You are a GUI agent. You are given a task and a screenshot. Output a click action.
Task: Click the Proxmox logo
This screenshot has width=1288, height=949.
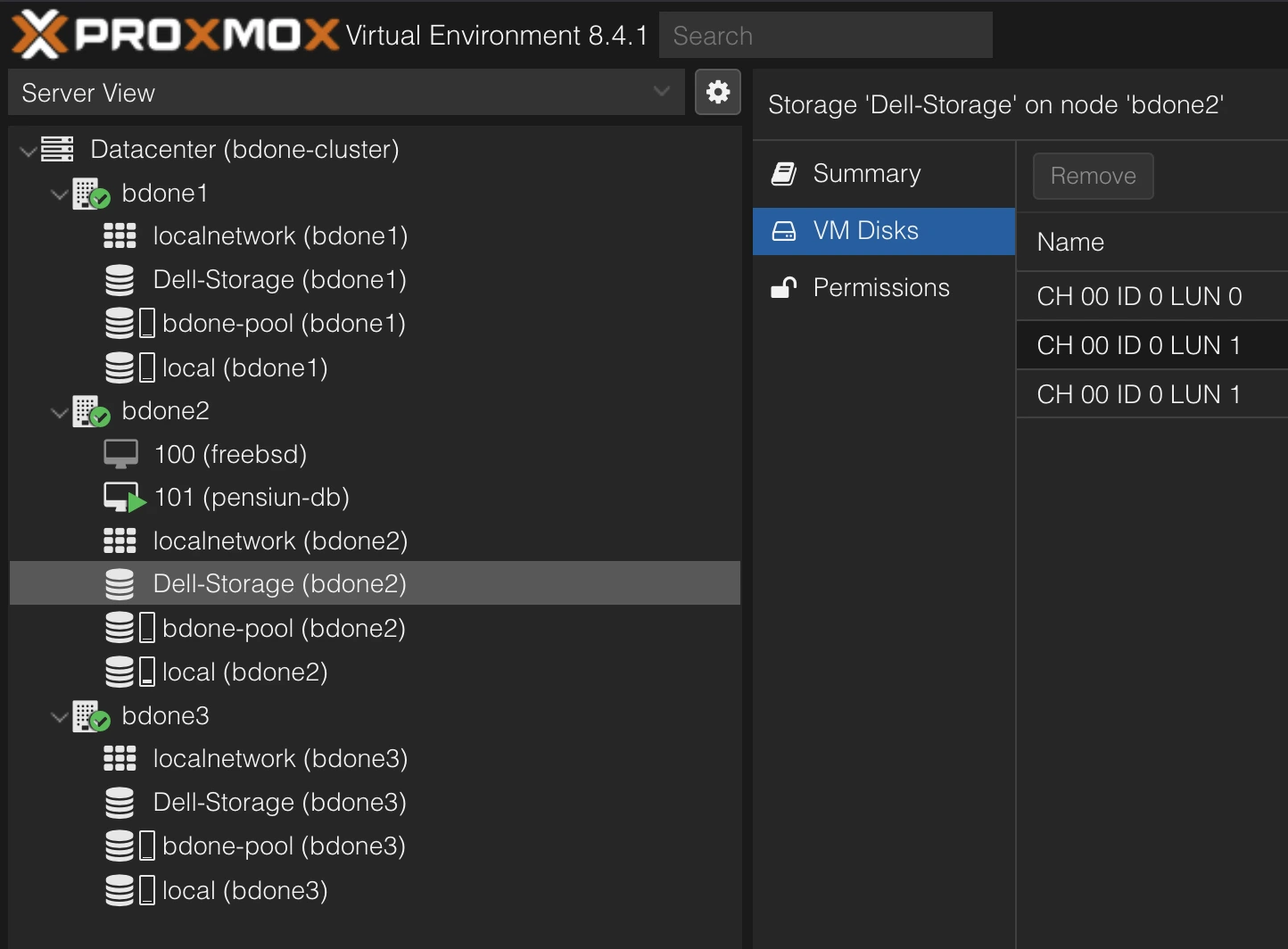coord(176,35)
